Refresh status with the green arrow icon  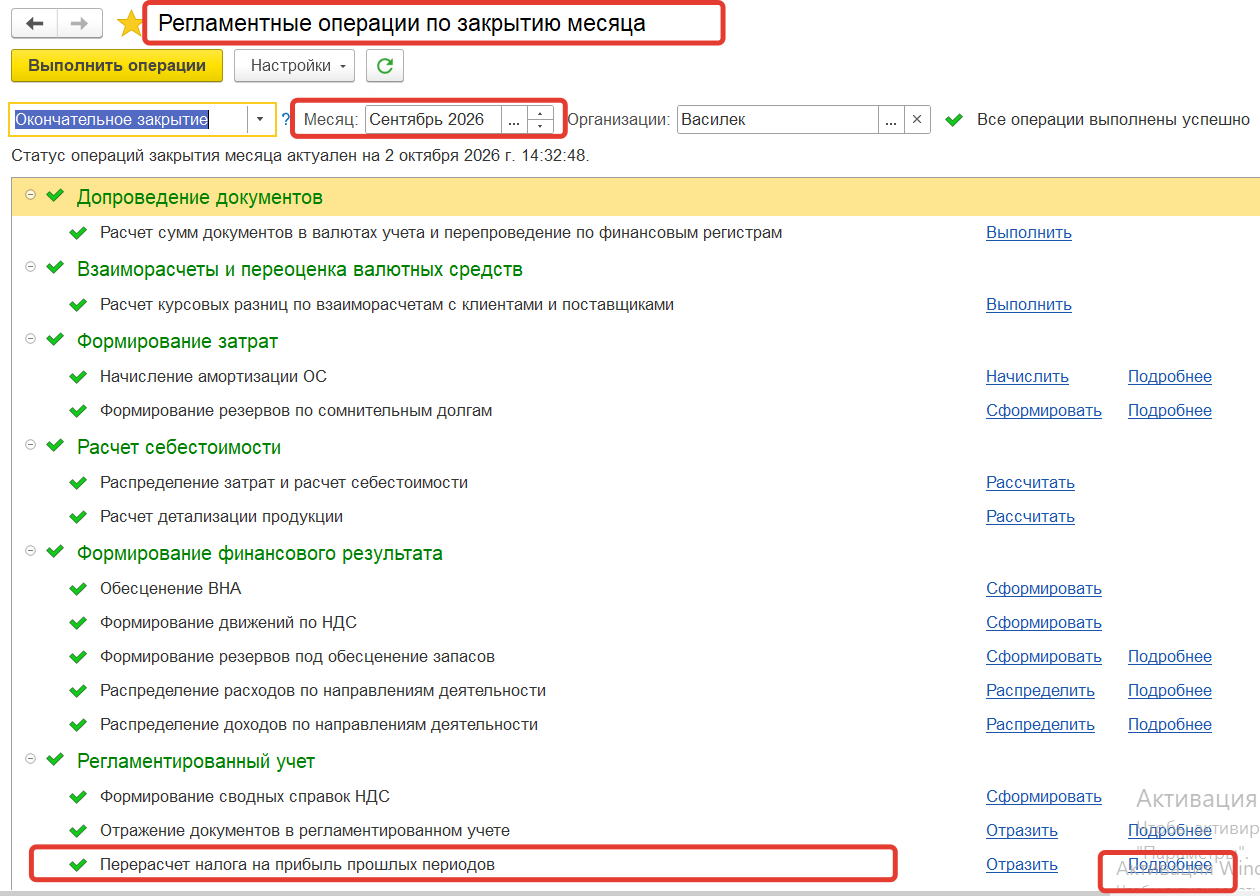point(385,66)
